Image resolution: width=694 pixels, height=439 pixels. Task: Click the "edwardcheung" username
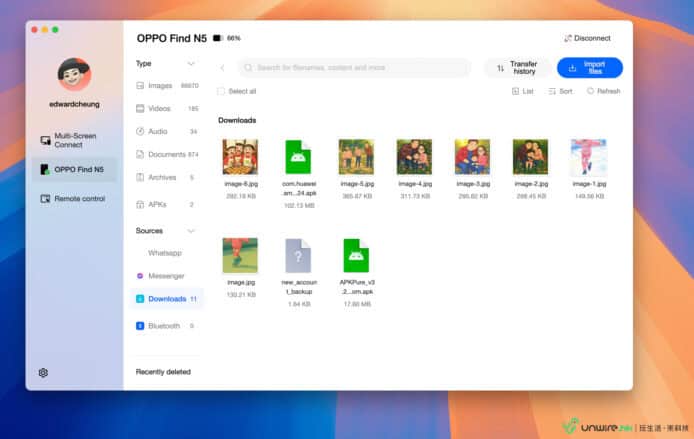click(x=74, y=104)
